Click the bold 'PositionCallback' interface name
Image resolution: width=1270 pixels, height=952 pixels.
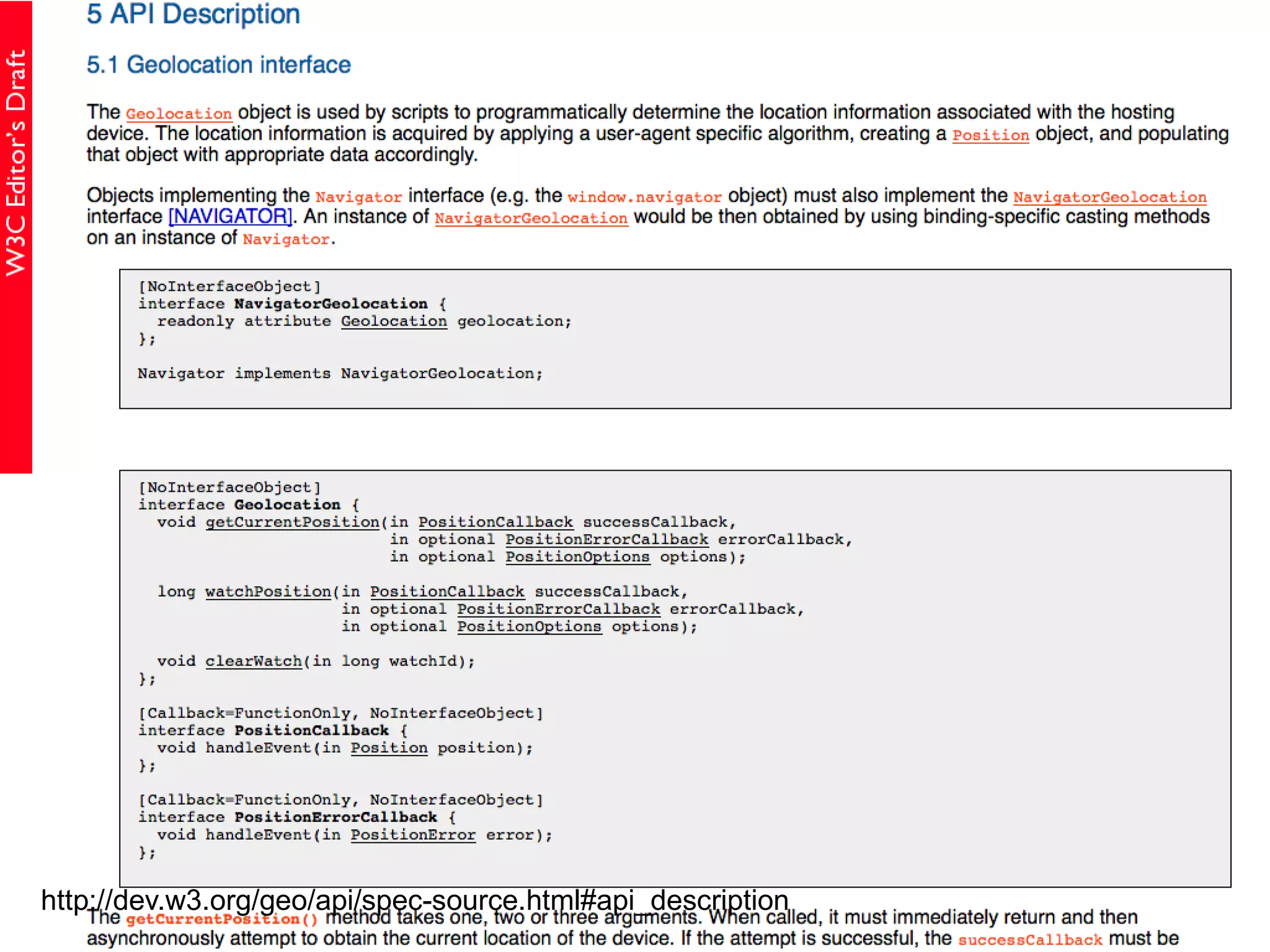pyautogui.click(x=311, y=731)
